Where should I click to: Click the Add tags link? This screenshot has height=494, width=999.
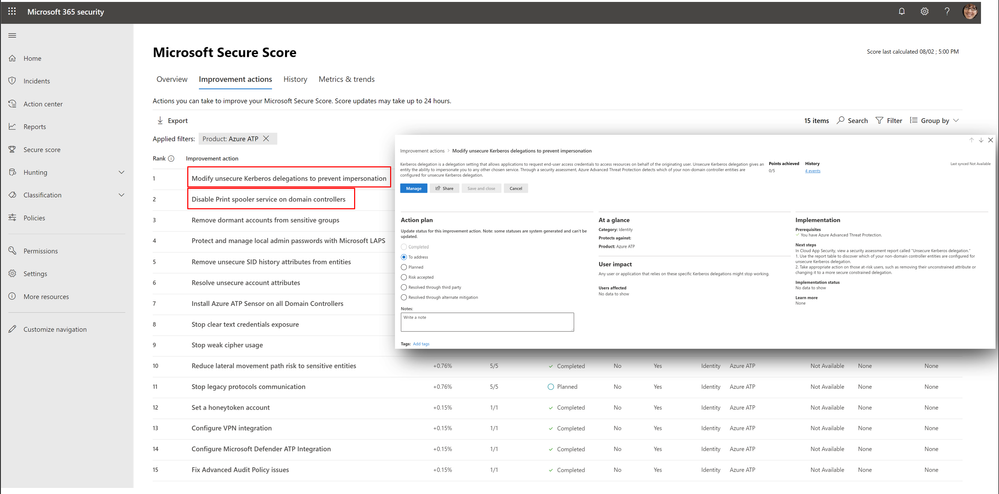(x=421, y=344)
